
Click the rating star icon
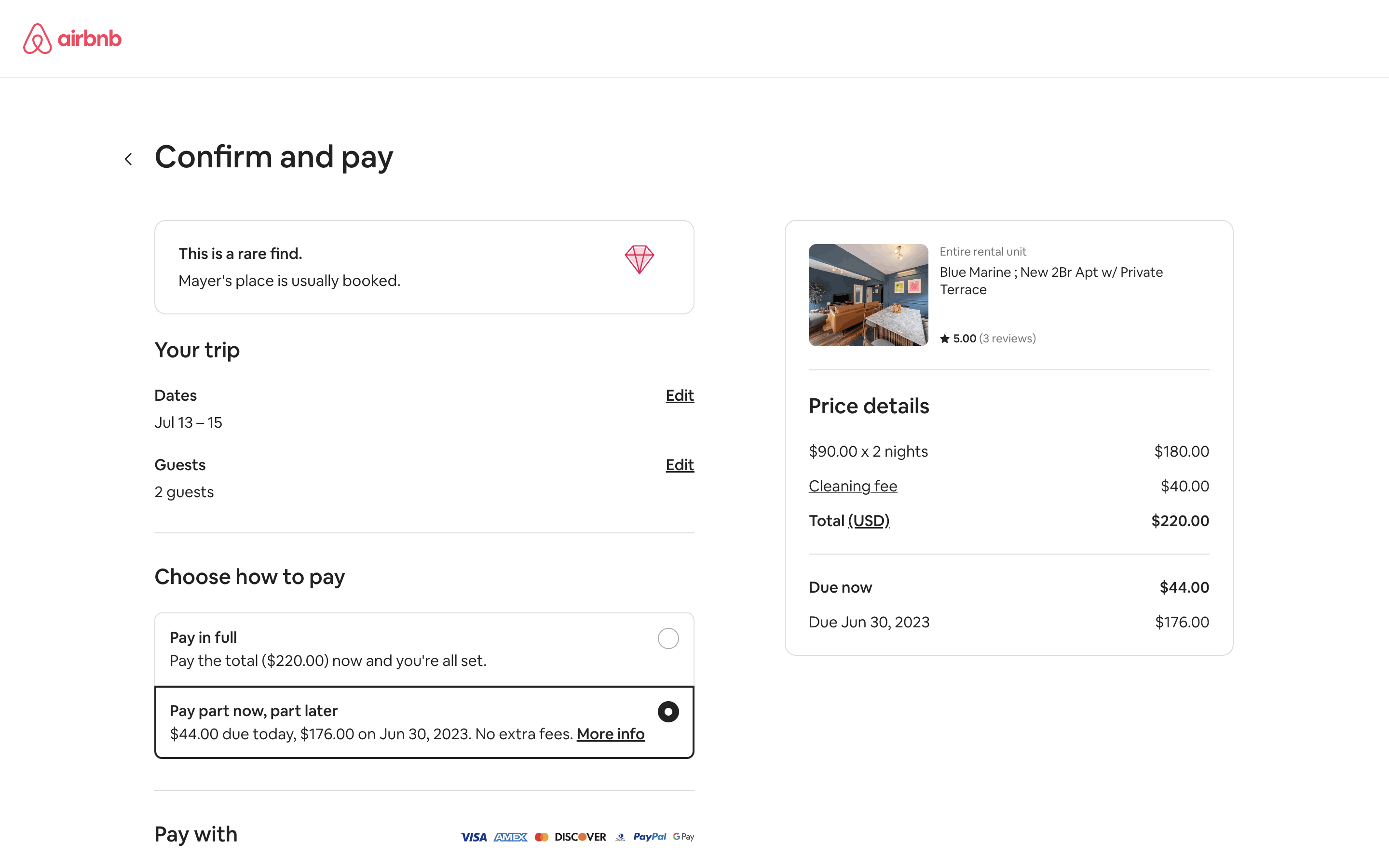point(945,339)
